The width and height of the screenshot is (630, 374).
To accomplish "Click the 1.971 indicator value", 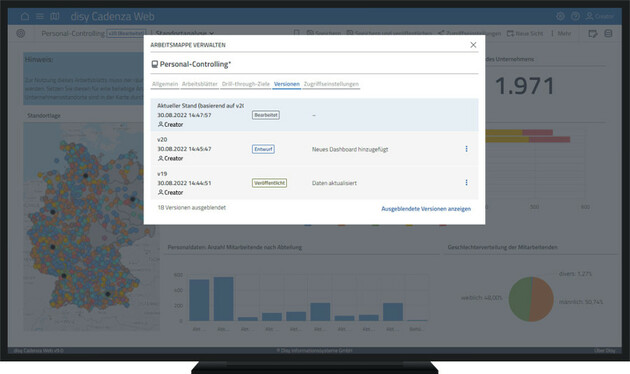I will (524, 86).
